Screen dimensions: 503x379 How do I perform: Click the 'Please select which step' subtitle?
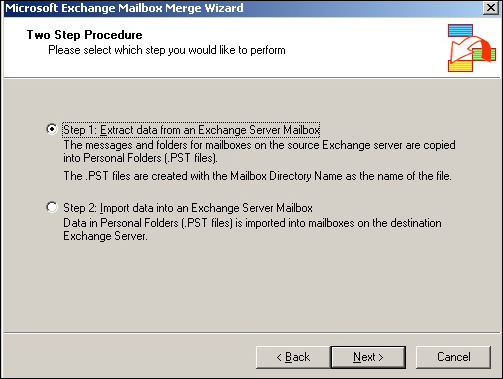(167, 50)
